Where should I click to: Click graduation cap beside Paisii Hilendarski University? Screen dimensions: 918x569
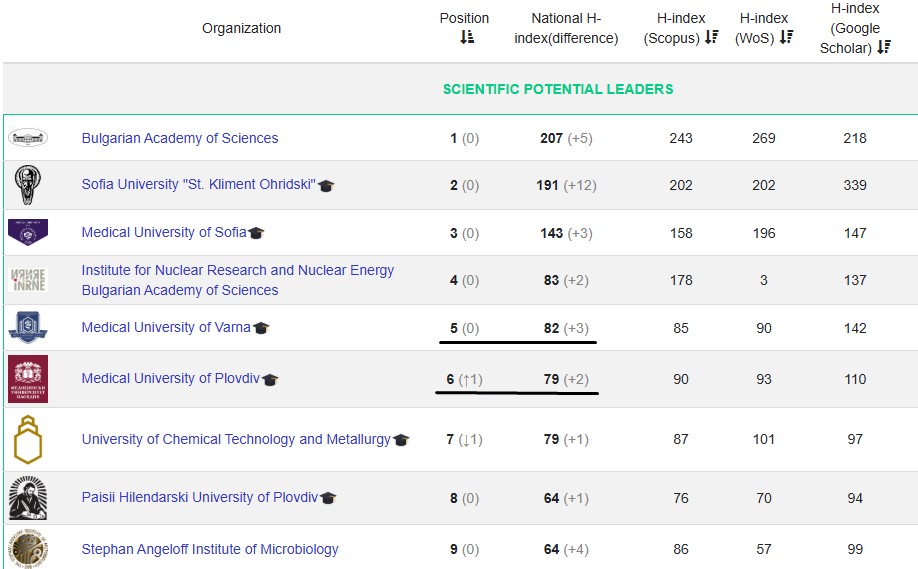point(328,498)
